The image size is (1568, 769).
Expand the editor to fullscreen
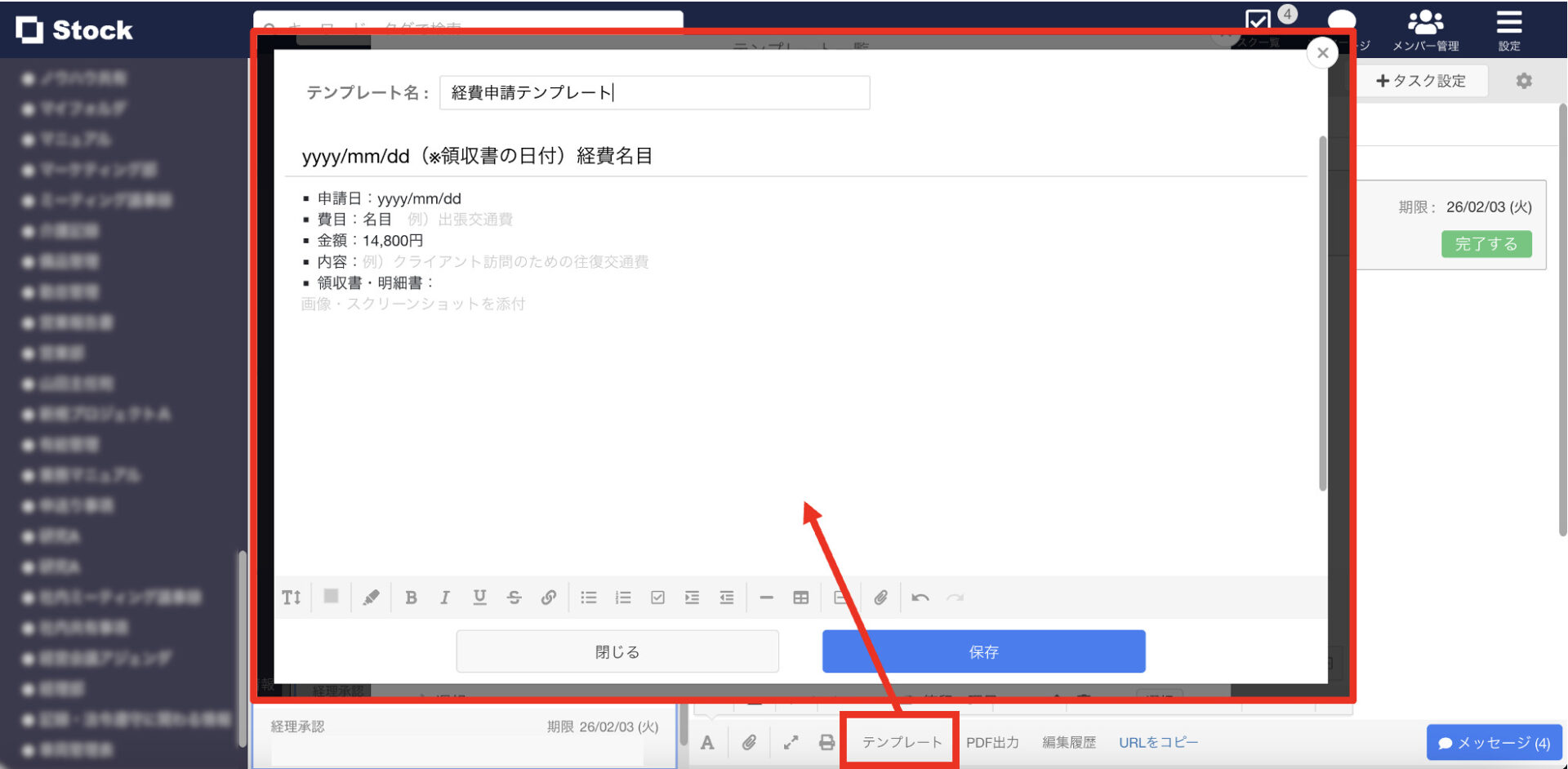click(x=790, y=742)
